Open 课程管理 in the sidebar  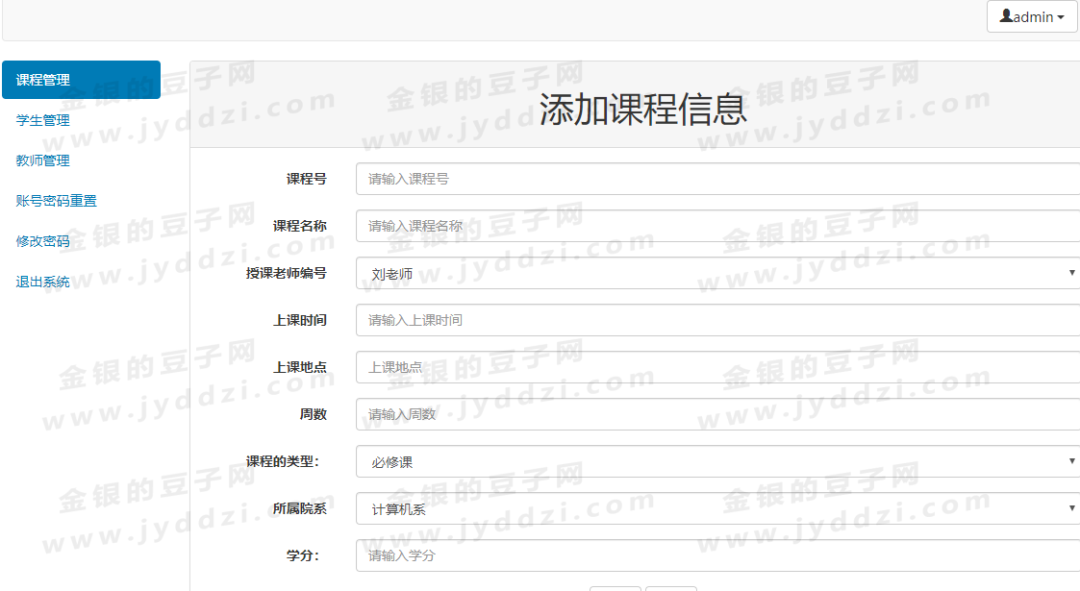point(81,80)
